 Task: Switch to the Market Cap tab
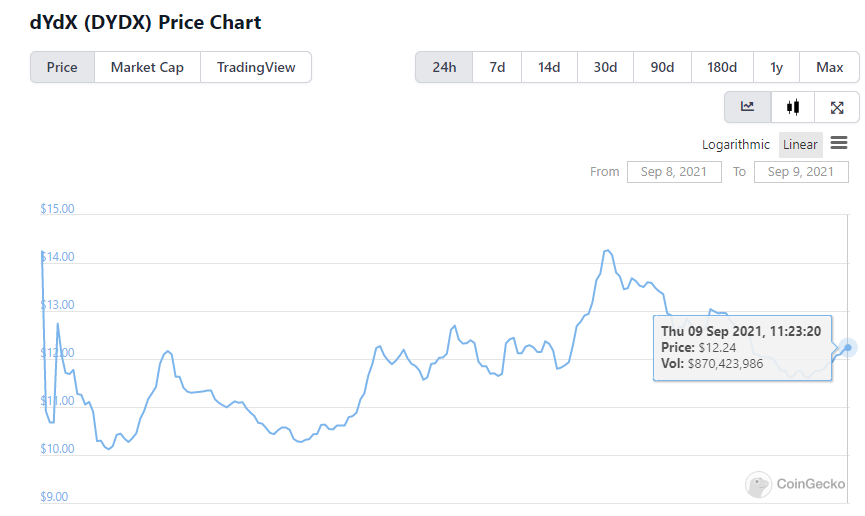coord(147,67)
